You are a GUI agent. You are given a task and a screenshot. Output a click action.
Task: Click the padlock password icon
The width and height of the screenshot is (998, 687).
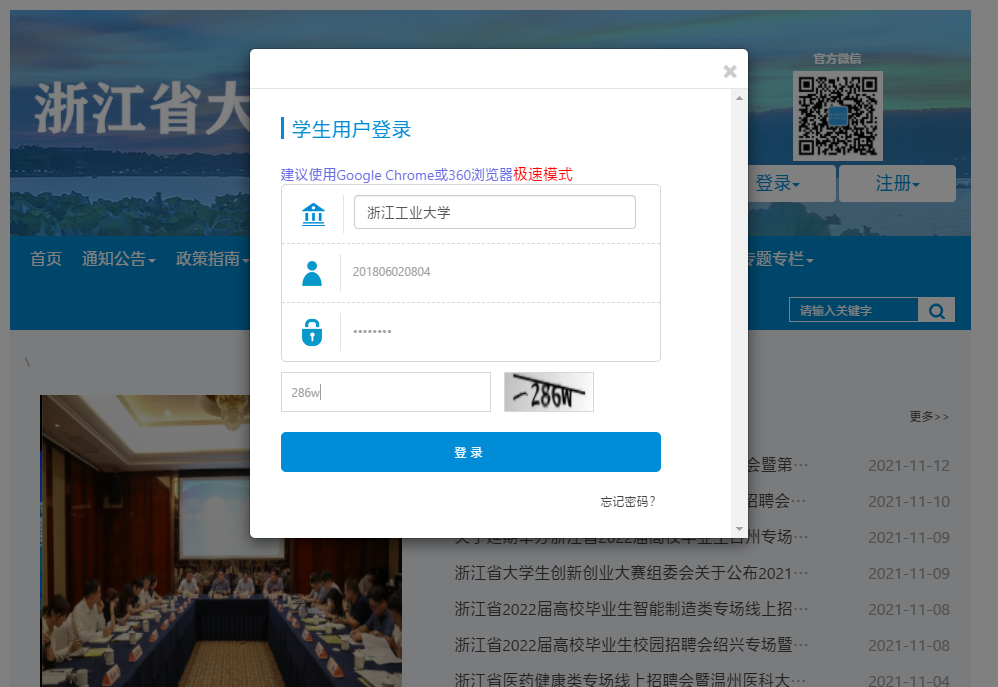click(312, 332)
